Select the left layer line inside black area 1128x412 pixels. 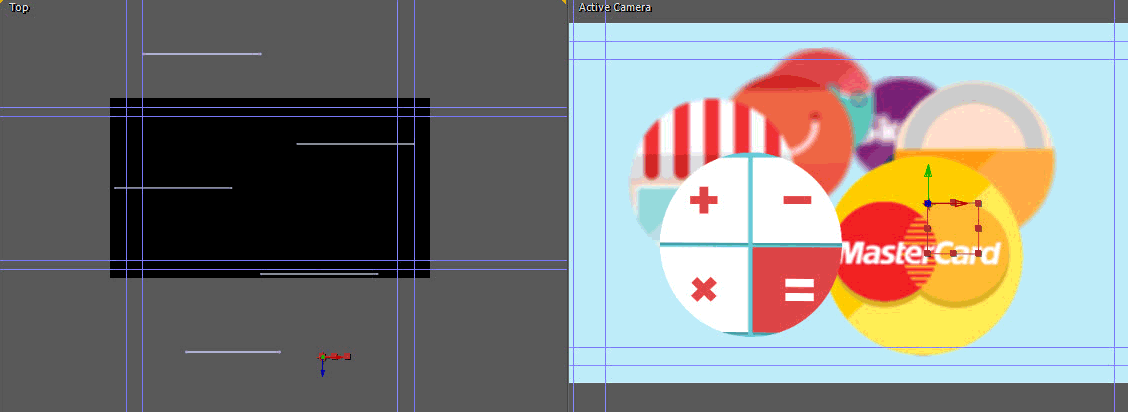click(173, 188)
